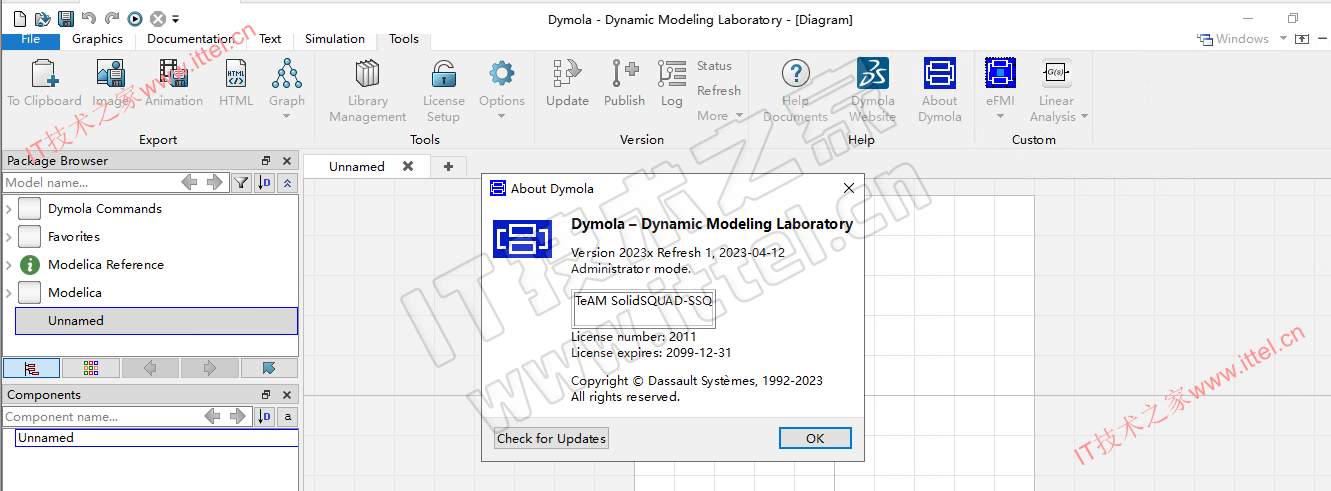1331x491 pixels.
Task: Open the customize quick access toolbar arrow
Action: (176, 19)
